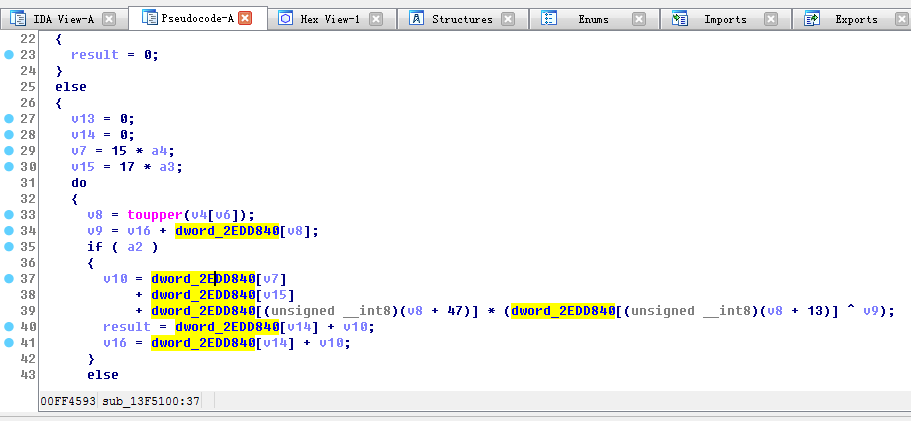Toggle breakpoint dot on line 33

pos(9,214)
